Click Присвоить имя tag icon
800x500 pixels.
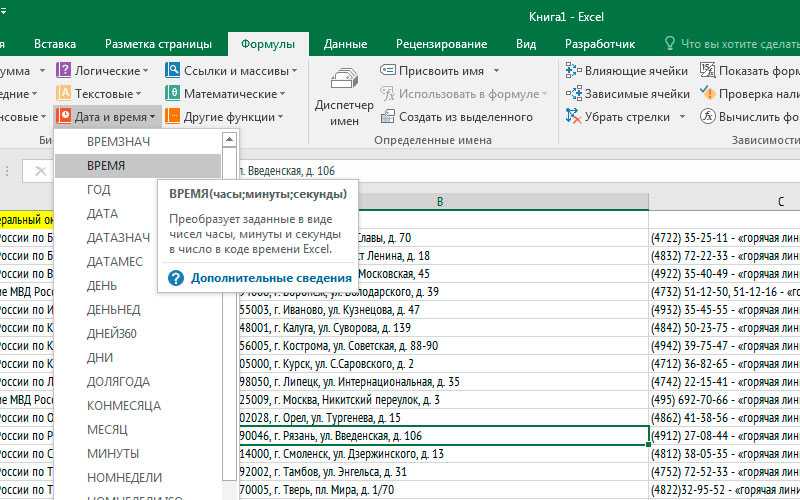(388, 70)
